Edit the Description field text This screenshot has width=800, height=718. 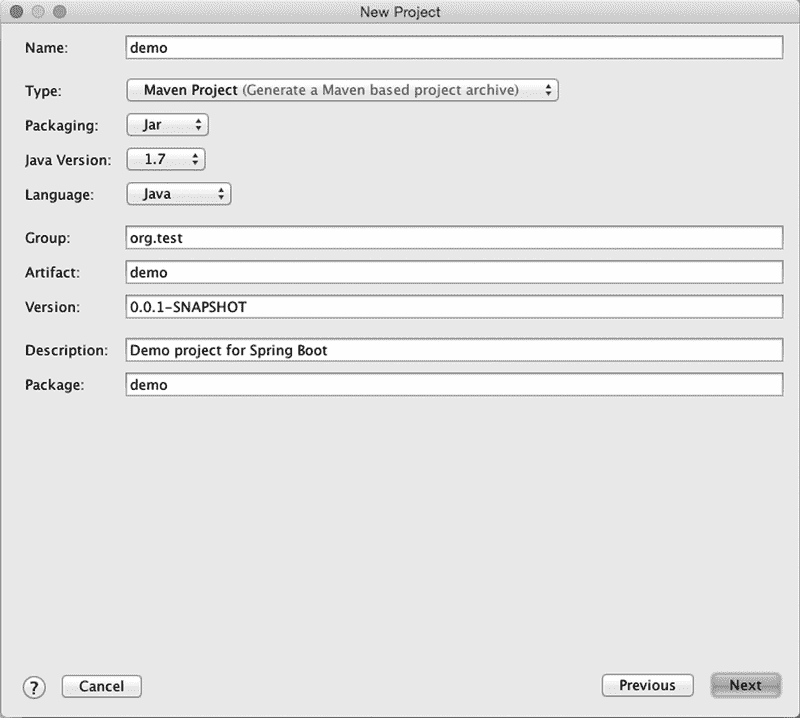(454, 350)
